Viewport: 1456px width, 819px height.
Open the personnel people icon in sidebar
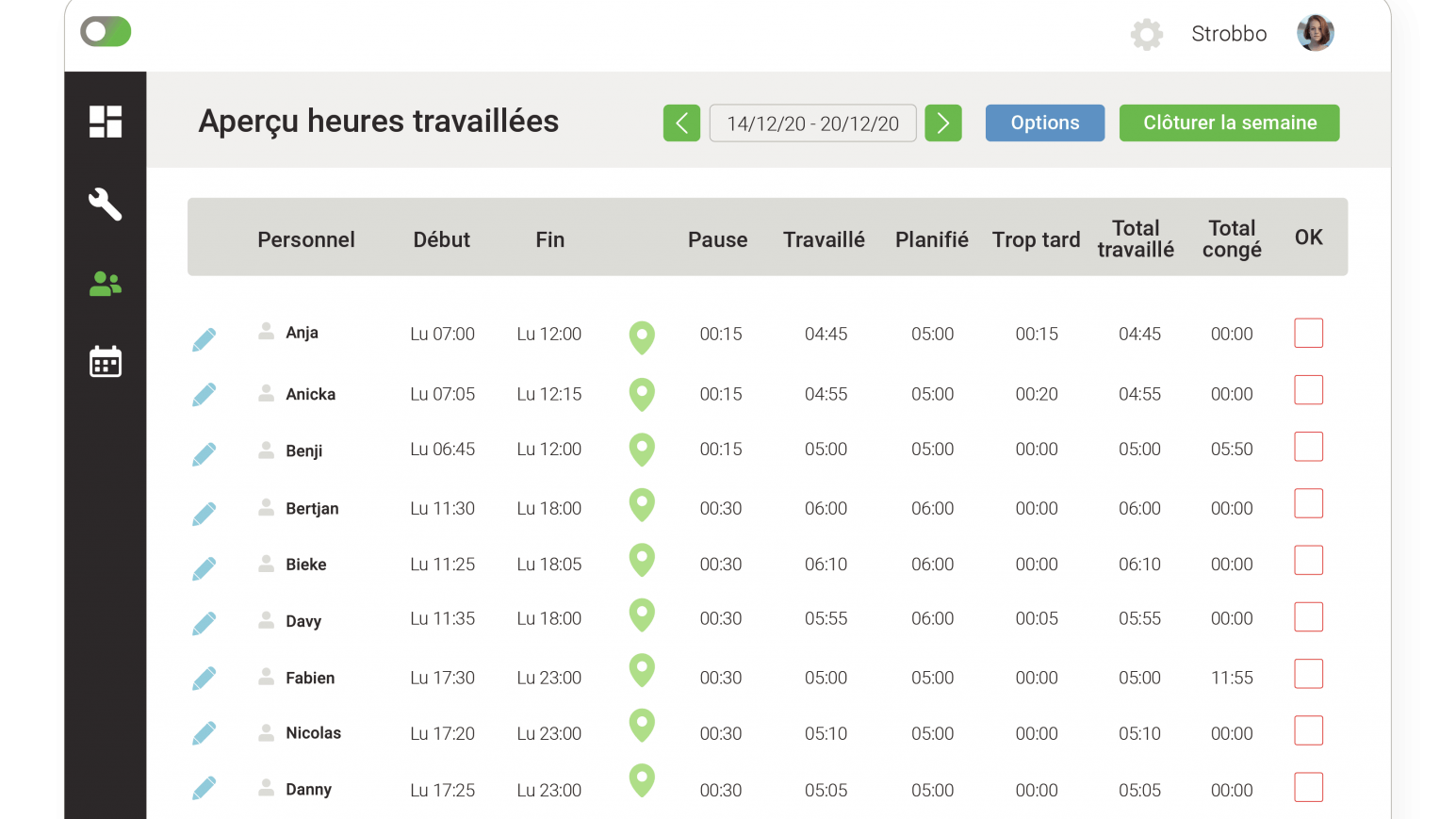click(x=106, y=284)
